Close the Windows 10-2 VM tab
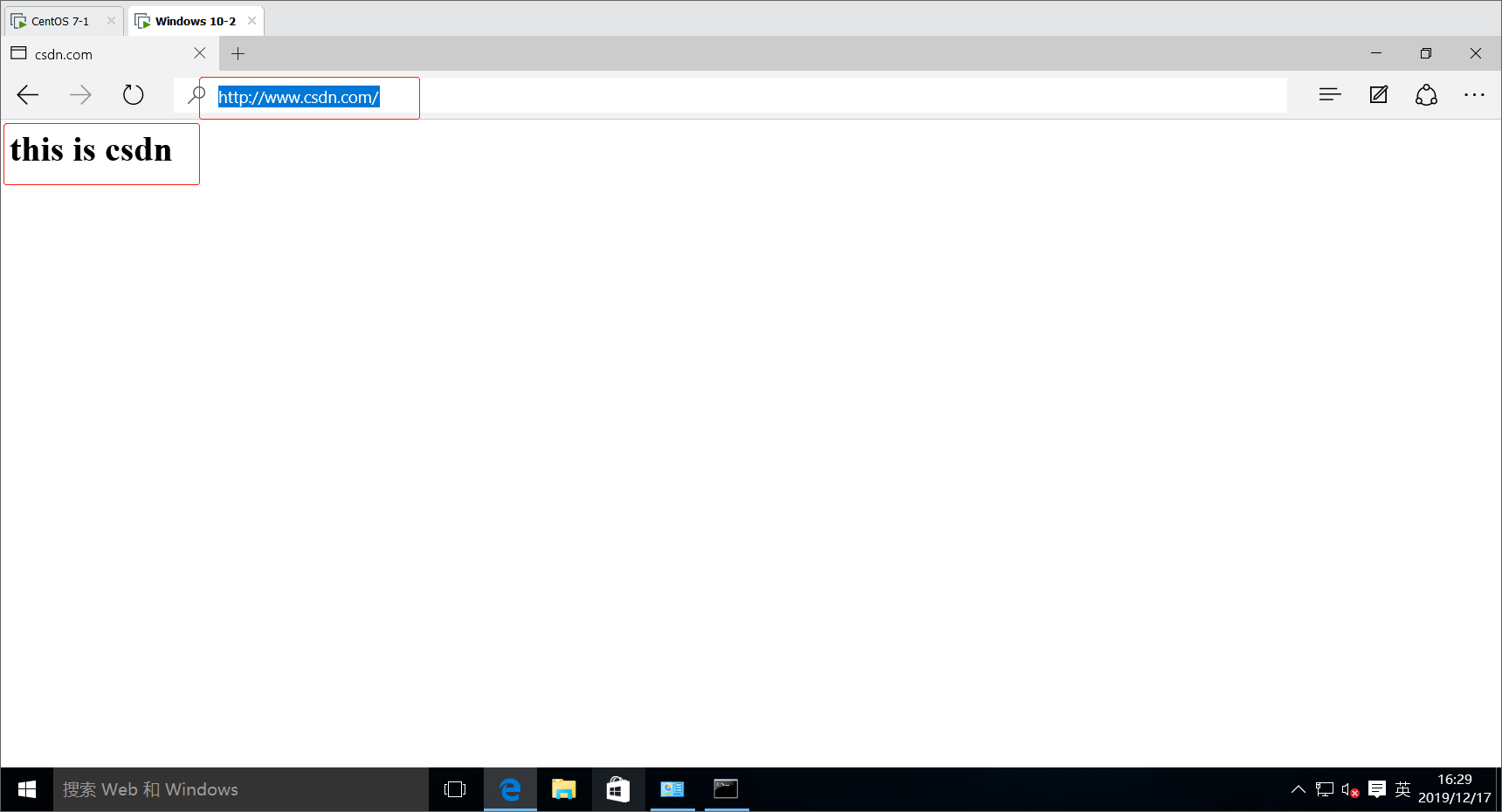This screenshot has width=1502, height=812. [251, 21]
